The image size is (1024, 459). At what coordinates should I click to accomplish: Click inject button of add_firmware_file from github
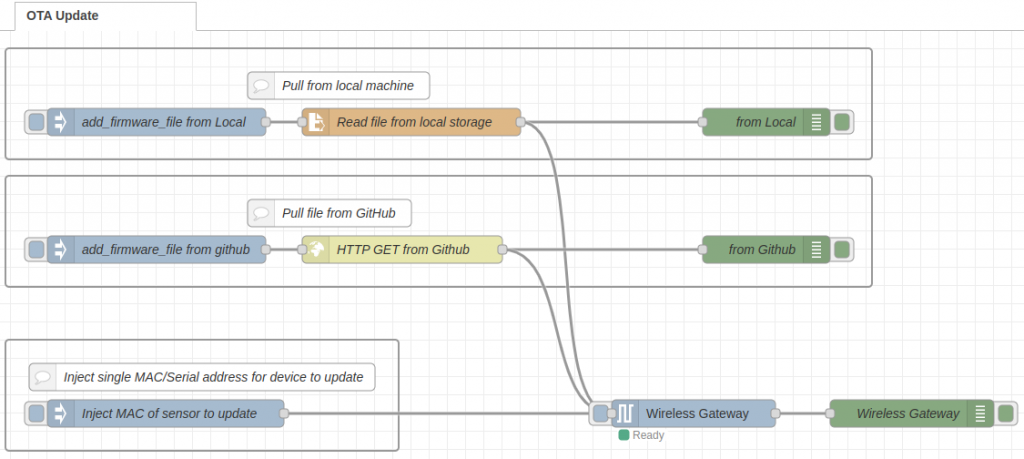pyautogui.click(x=36, y=249)
